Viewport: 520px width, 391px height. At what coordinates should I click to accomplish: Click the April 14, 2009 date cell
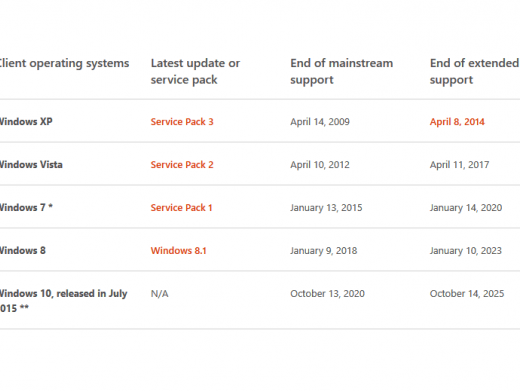click(x=320, y=122)
